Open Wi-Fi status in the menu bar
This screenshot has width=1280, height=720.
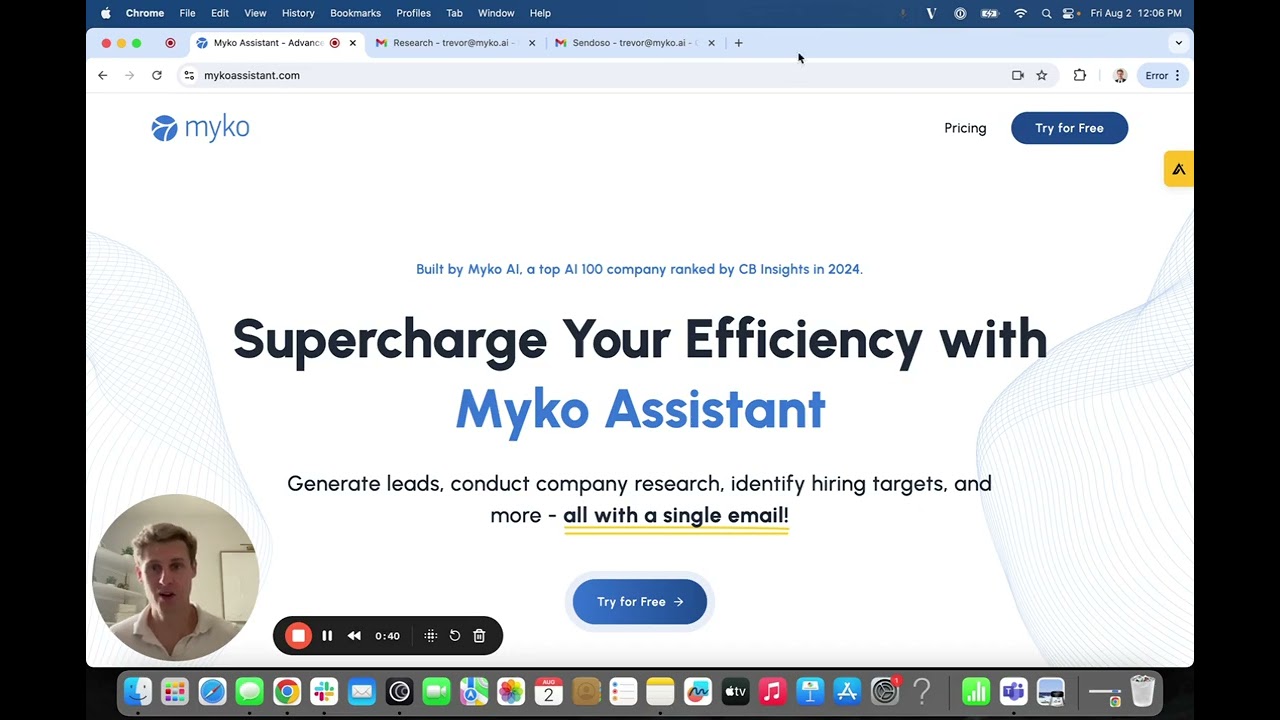pos(1020,13)
